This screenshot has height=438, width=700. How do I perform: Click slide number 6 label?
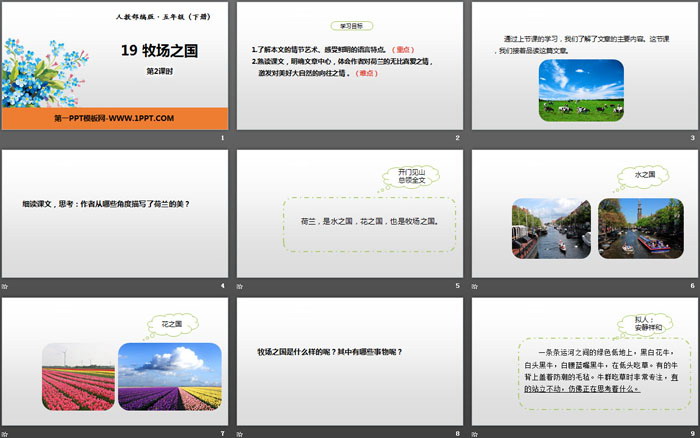click(693, 286)
